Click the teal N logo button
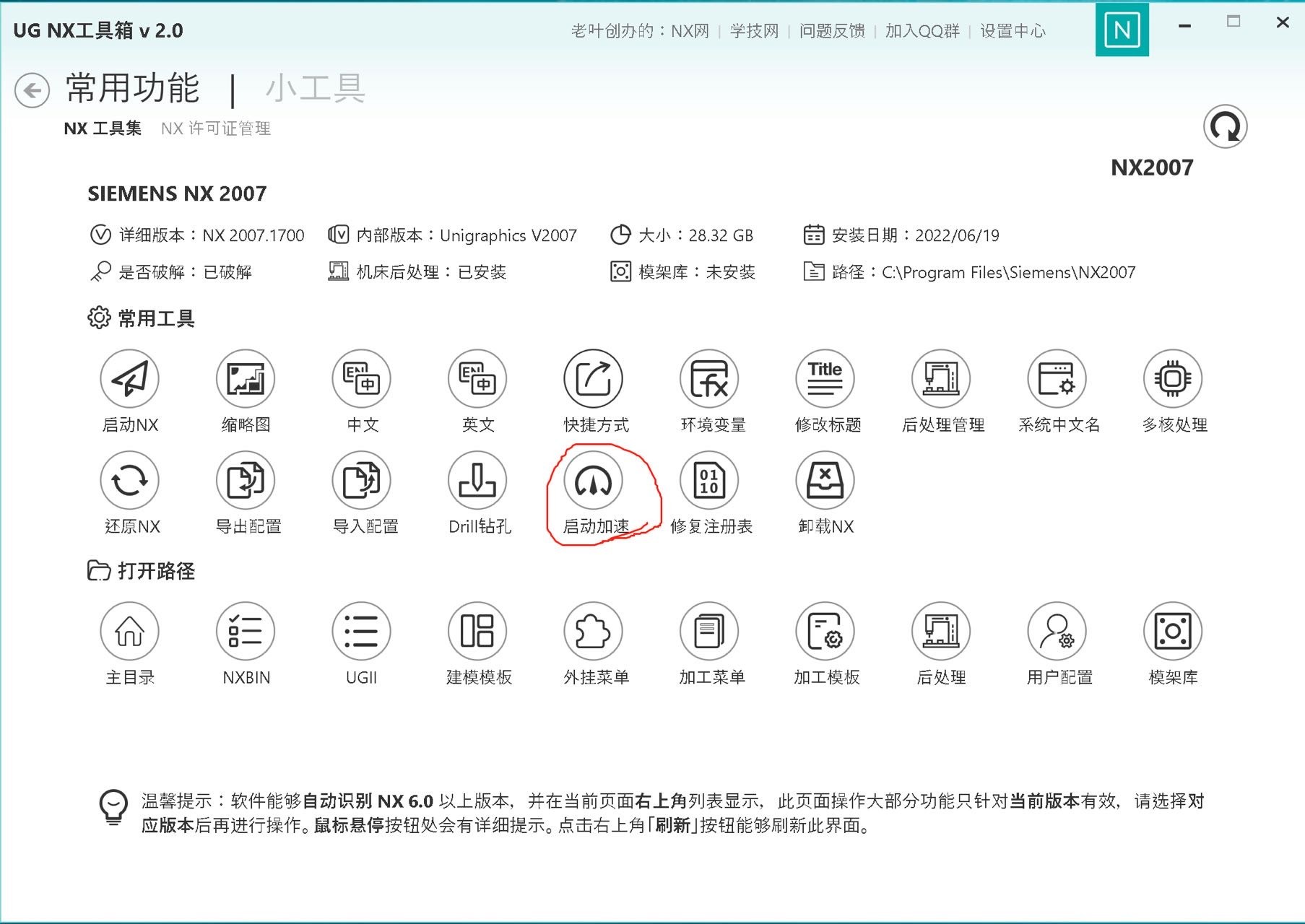 coord(1122,30)
